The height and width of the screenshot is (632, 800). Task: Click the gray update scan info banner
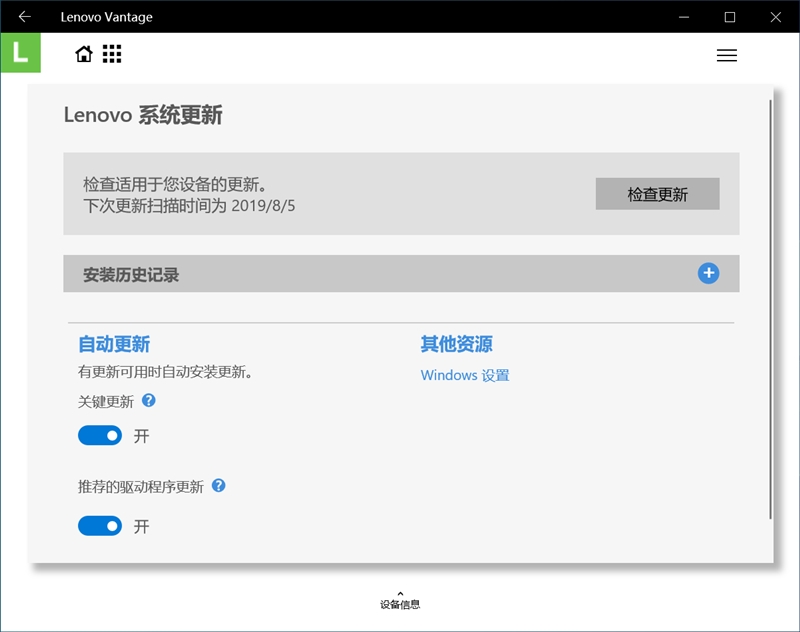[x=300, y=193]
